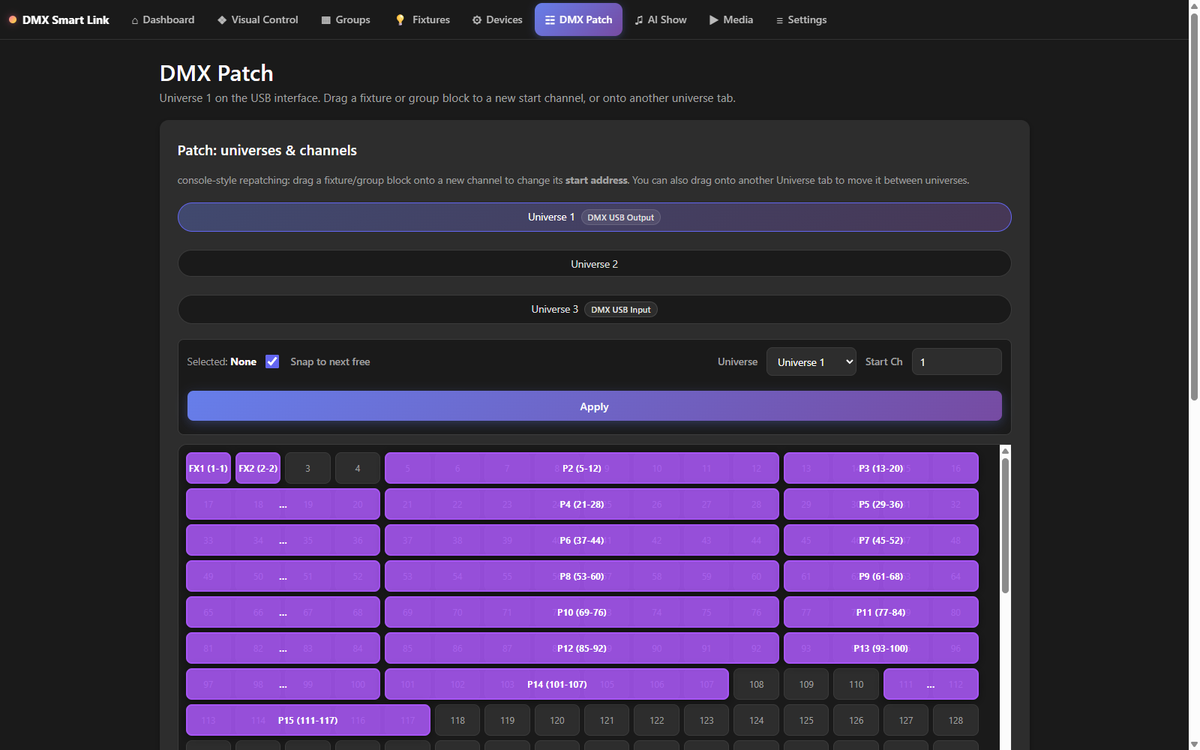Click the DMX Smart Link logo

click(x=59, y=19)
